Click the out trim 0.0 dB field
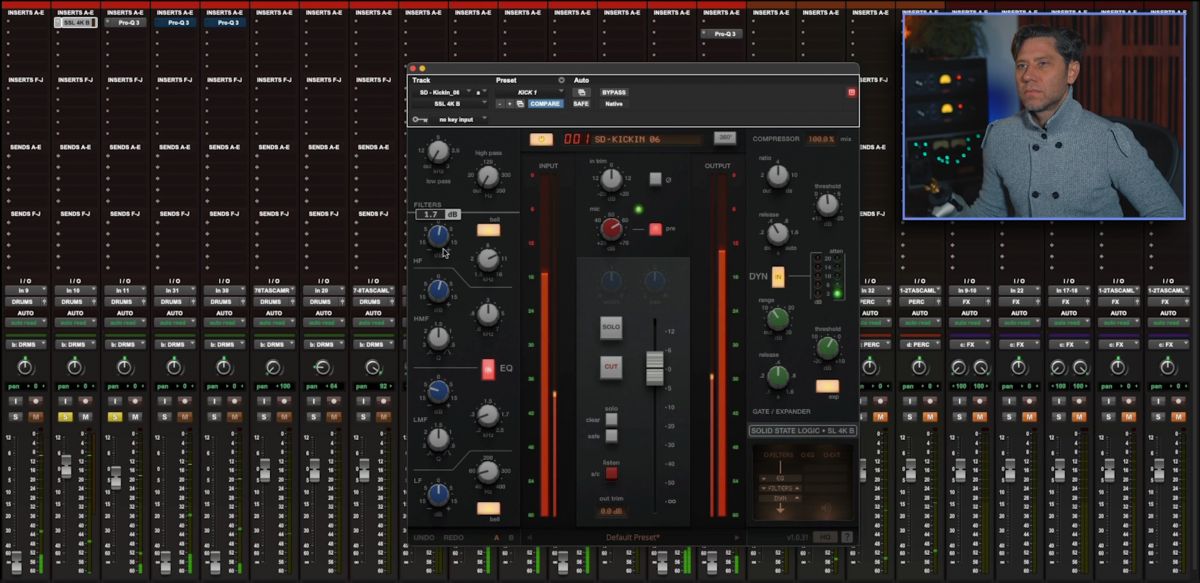Screen dimensions: 1200x583 tap(610, 511)
